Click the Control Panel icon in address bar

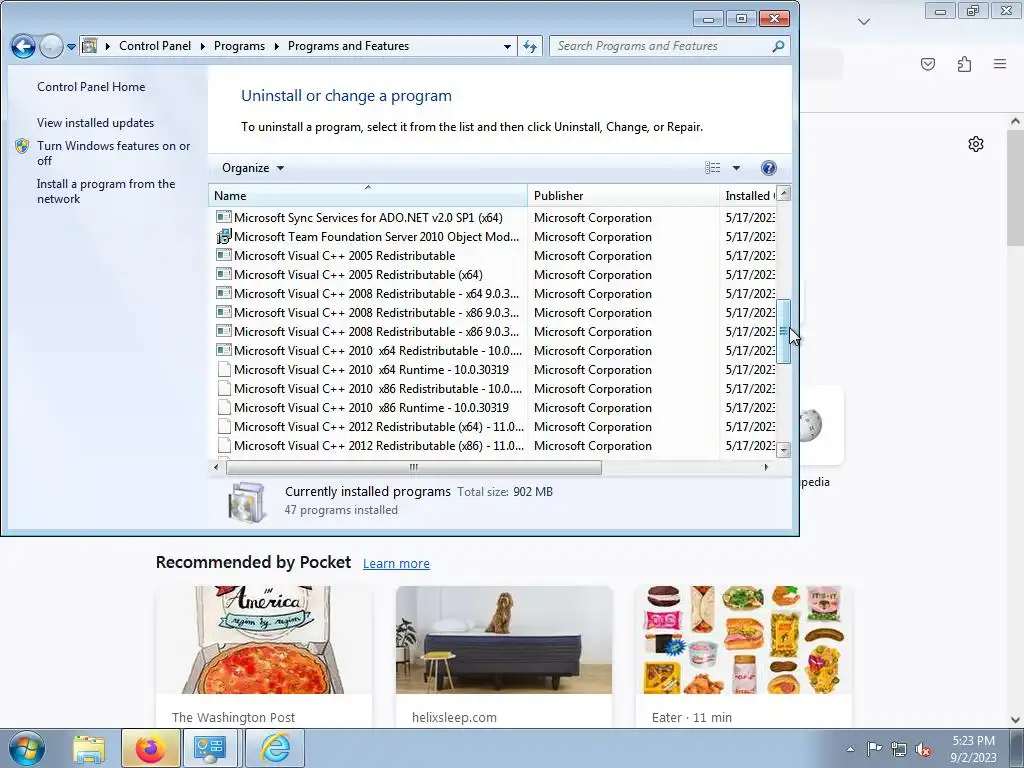90,46
